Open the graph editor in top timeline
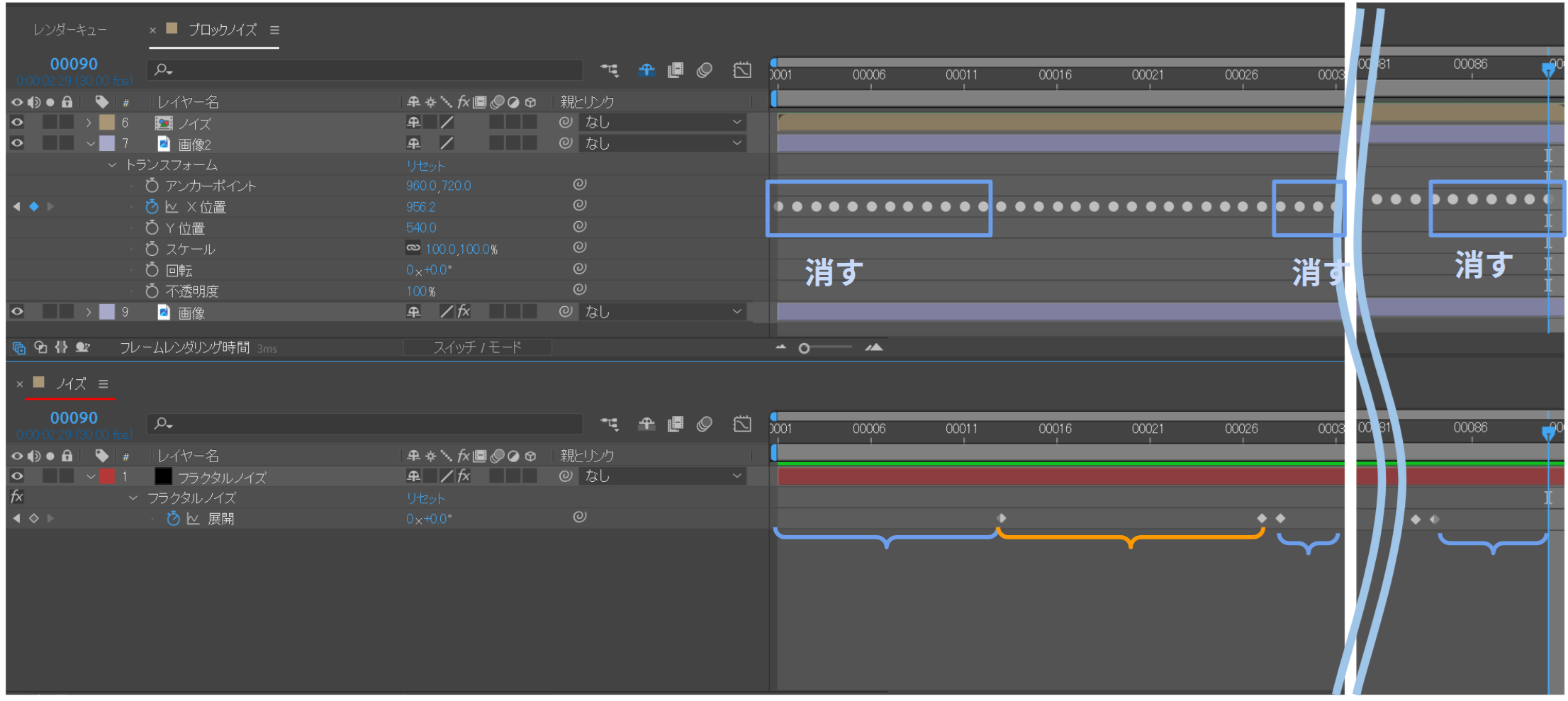The height and width of the screenshot is (701, 1568). [742, 69]
